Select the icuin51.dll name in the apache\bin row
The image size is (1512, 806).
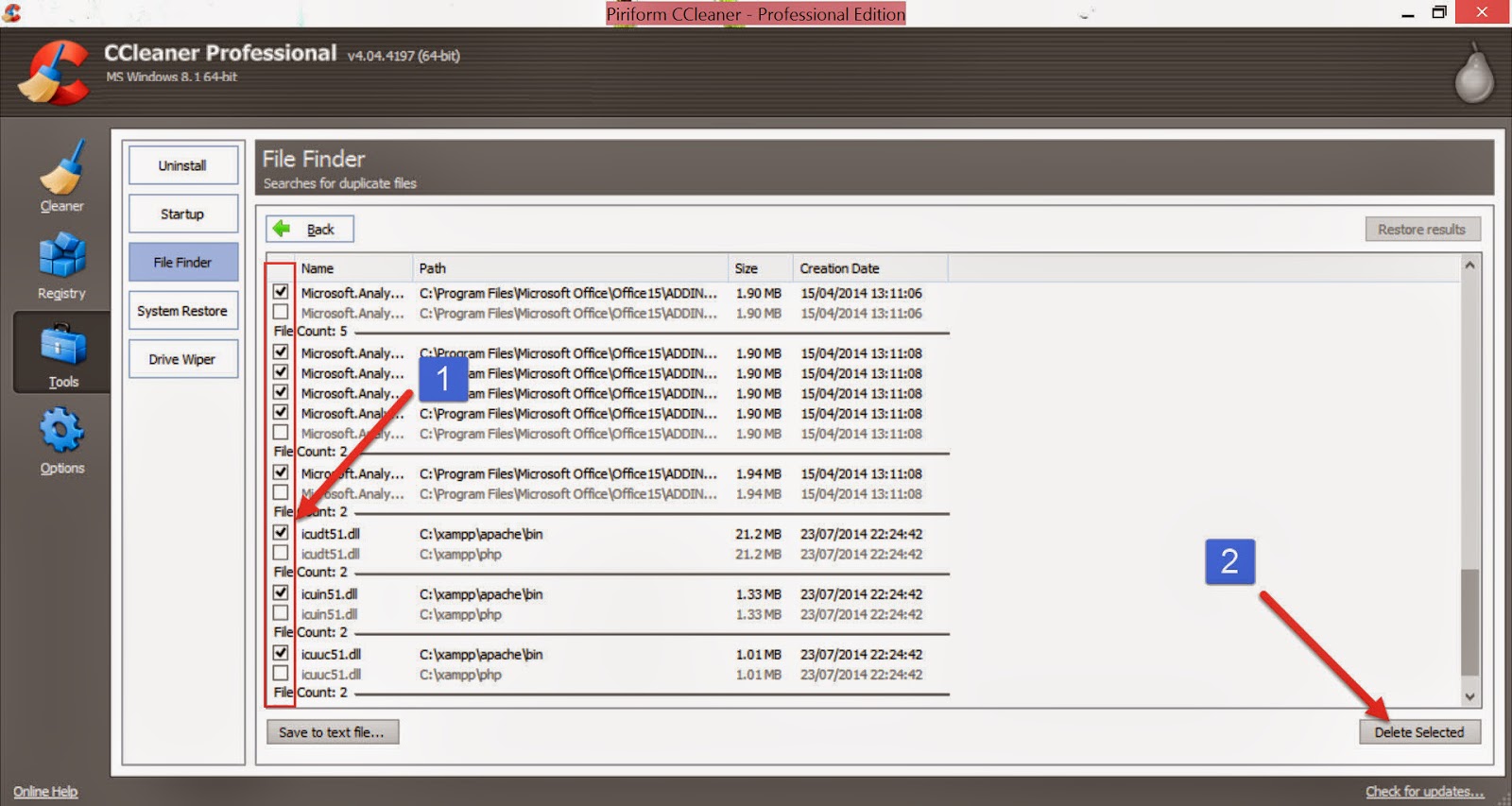(330, 594)
